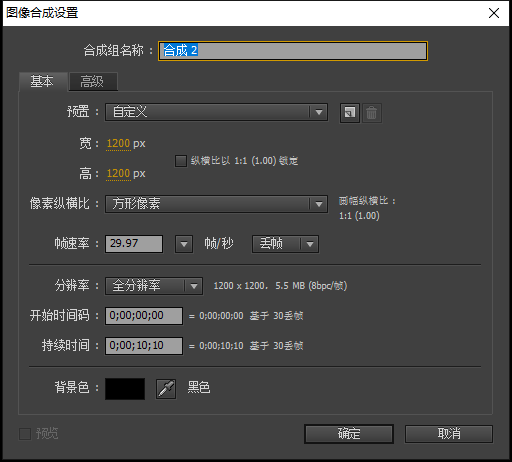Open the 全分辨率 resolution dropdown
The width and height of the screenshot is (512, 462).
(x=154, y=286)
